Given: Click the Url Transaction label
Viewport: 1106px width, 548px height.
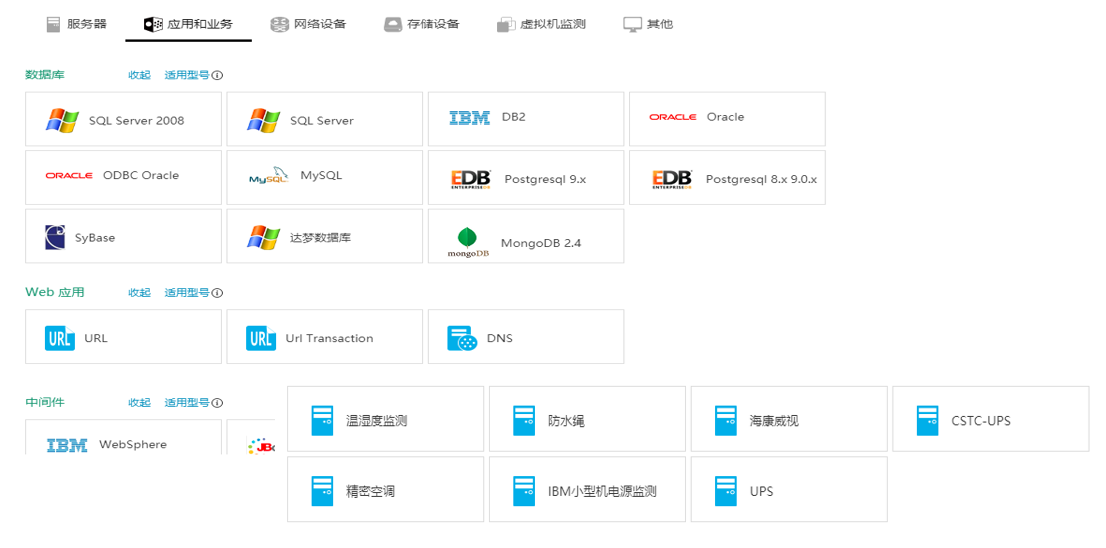Looking at the screenshot, I should 329,339.
